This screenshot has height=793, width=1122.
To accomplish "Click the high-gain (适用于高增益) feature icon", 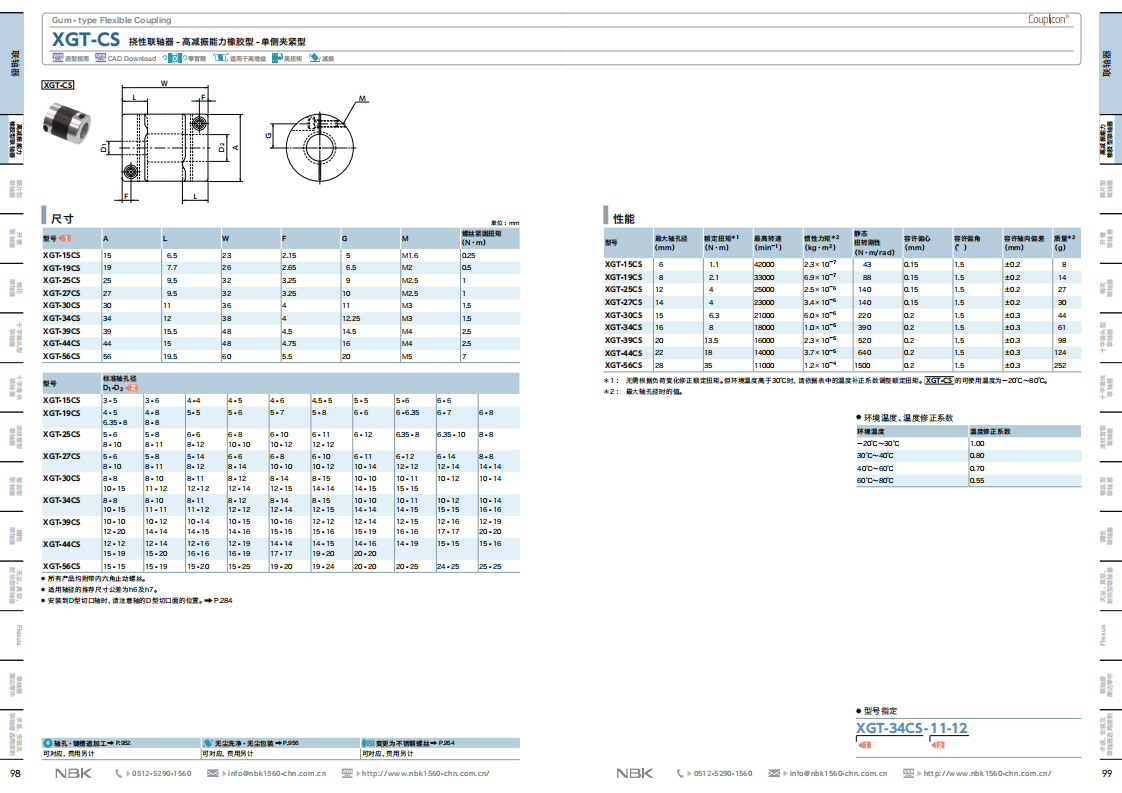I will [220, 58].
